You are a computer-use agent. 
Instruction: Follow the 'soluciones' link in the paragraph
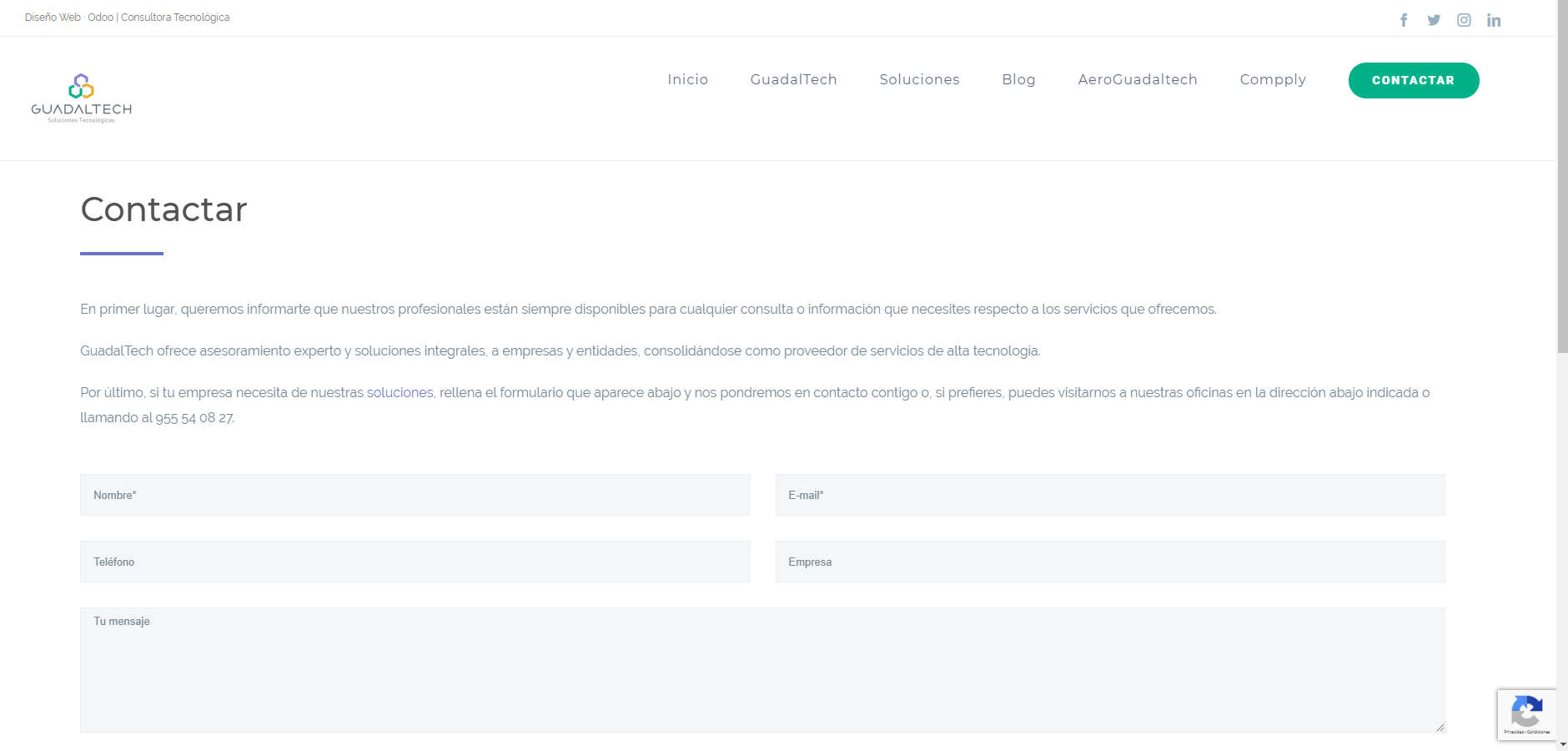coord(400,392)
